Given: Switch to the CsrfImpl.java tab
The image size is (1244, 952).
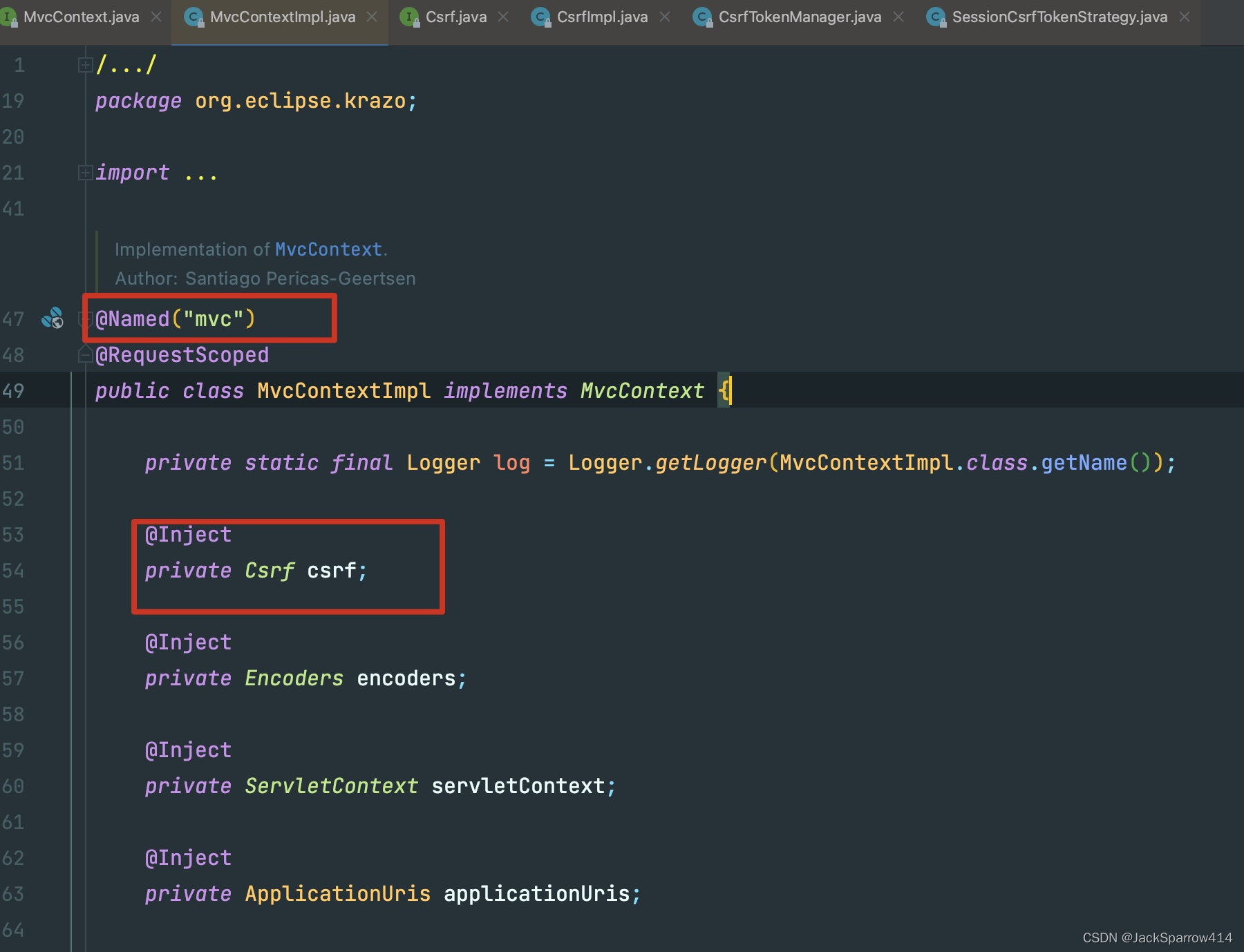Looking at the screenshot, I should click(x=602, y=17).
